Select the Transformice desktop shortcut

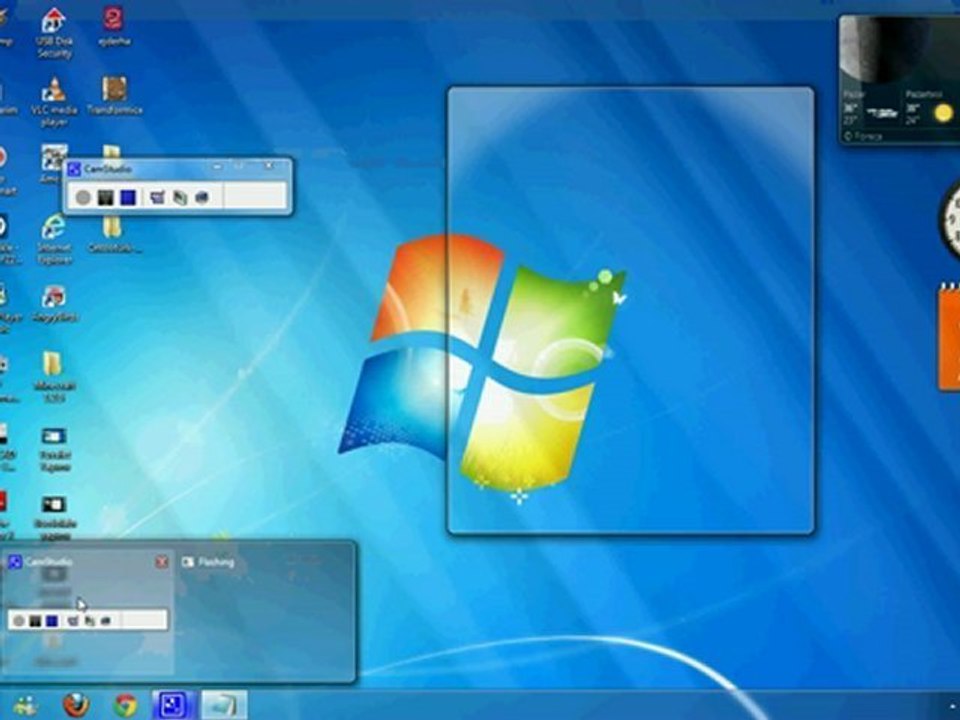(114, 96)
